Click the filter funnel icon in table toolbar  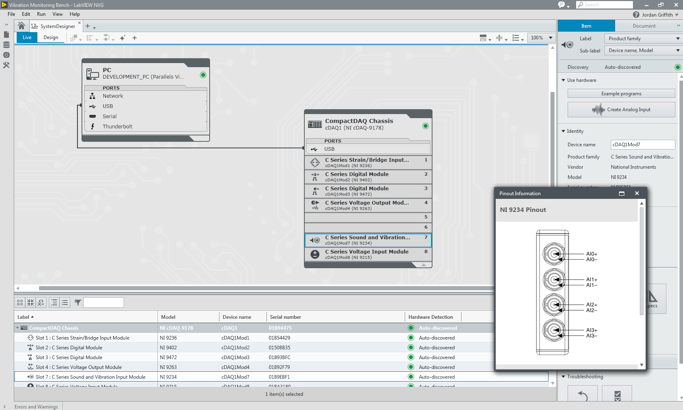(77, 302)
